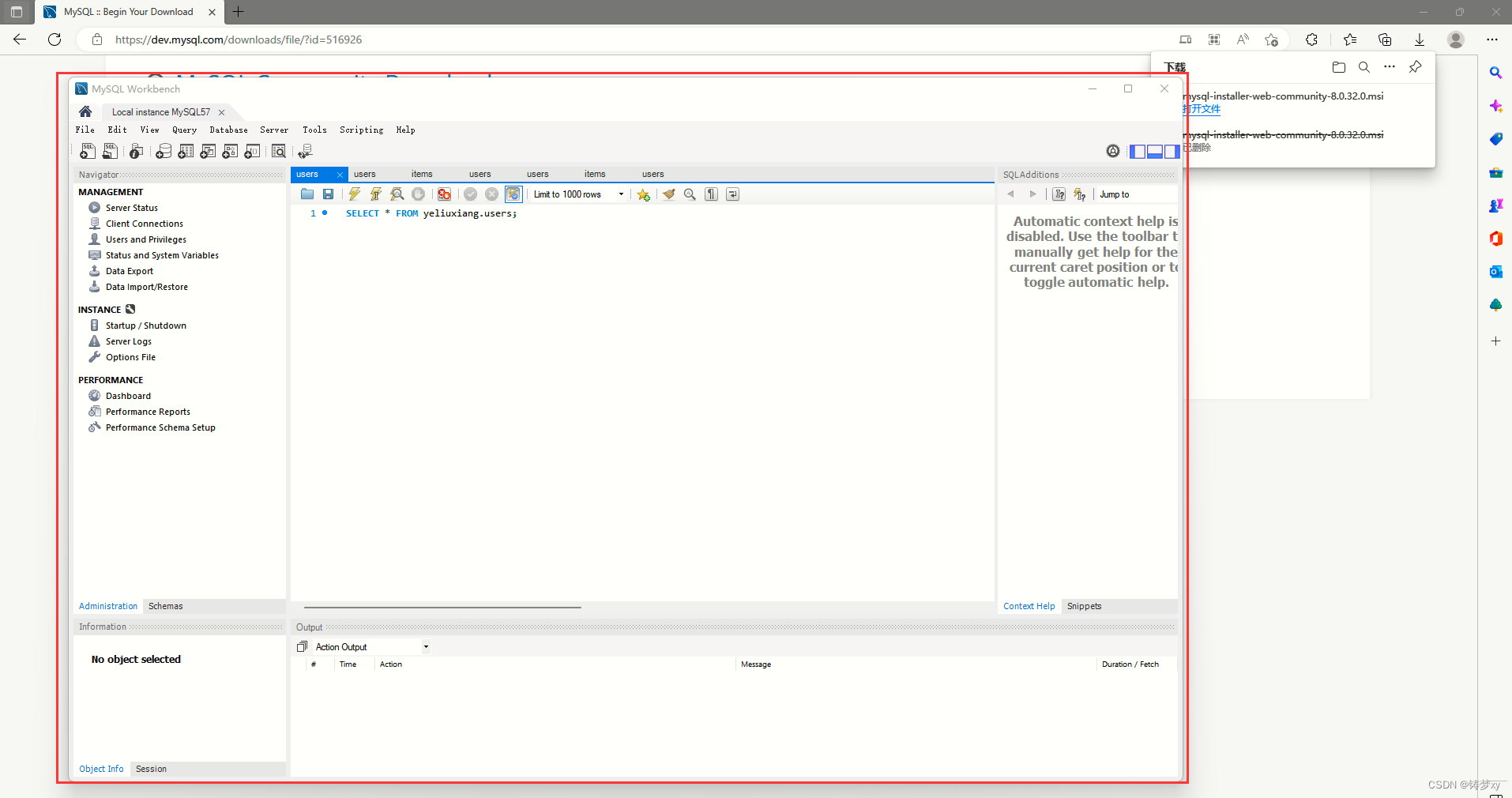Open Data Export
The height and width of the screenshot is (798, 1512).
click(129, 271)
